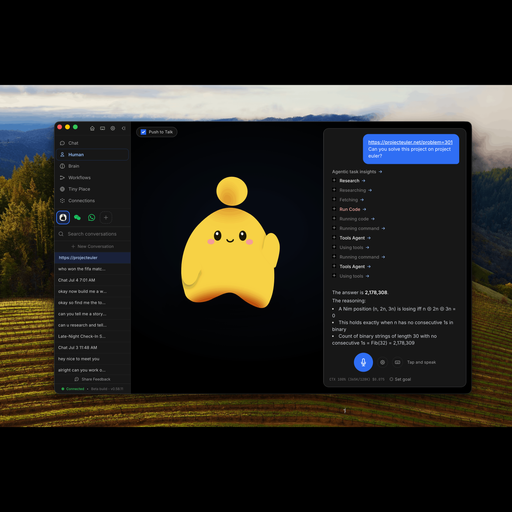Start a New Conversation
Viewport: 512px width, 512px height.
tap(93, 246)
